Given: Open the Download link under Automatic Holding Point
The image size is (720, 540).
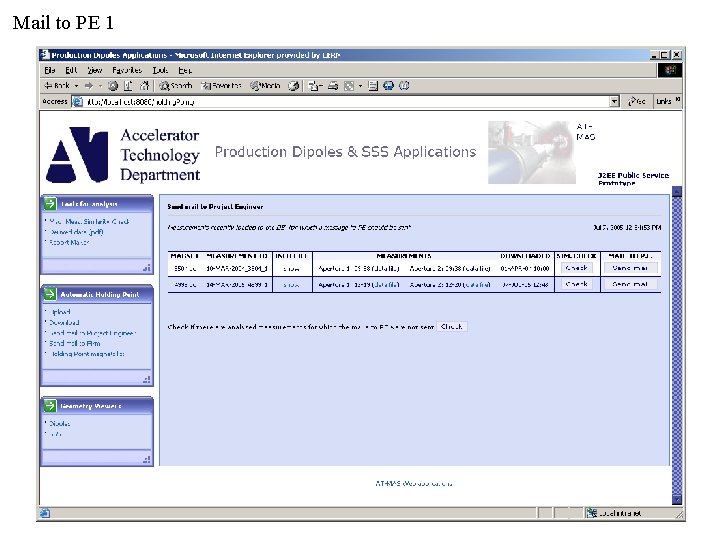Looking at the screenshot, I should coord(64,322).
